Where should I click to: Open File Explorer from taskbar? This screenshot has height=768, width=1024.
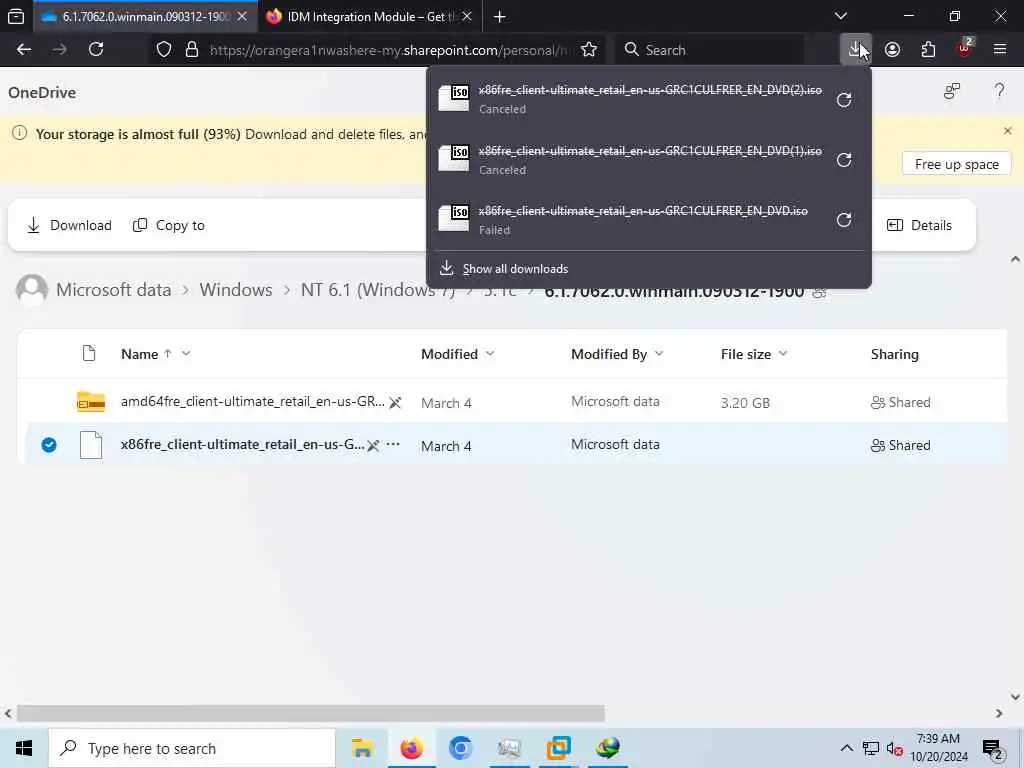click(x=362, y=748)
